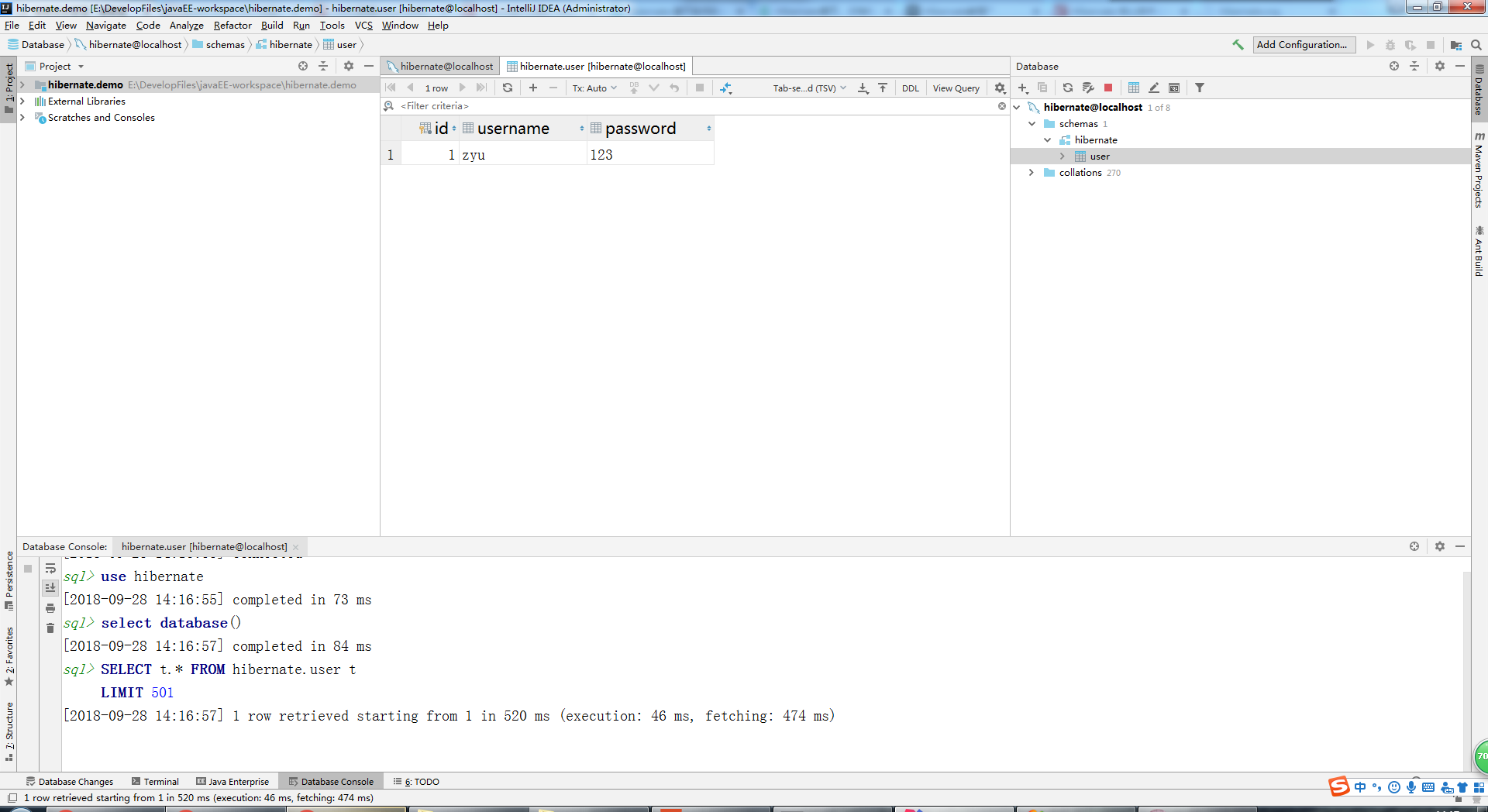Add a new row to user table
This screenshot has height=812, width=1488.
coord(533,88)
